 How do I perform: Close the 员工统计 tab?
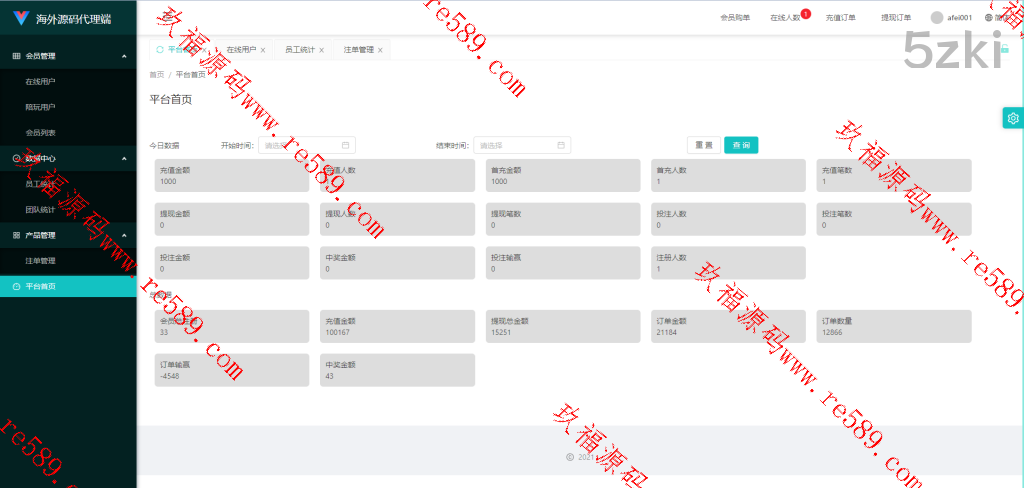click(x=321, y=50)
